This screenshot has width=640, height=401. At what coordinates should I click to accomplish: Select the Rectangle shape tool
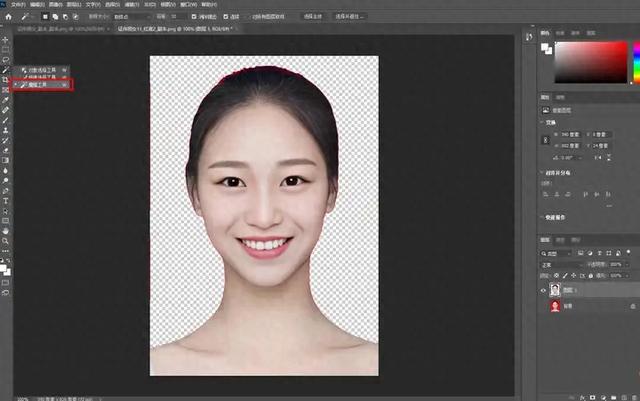coord(5,221)
